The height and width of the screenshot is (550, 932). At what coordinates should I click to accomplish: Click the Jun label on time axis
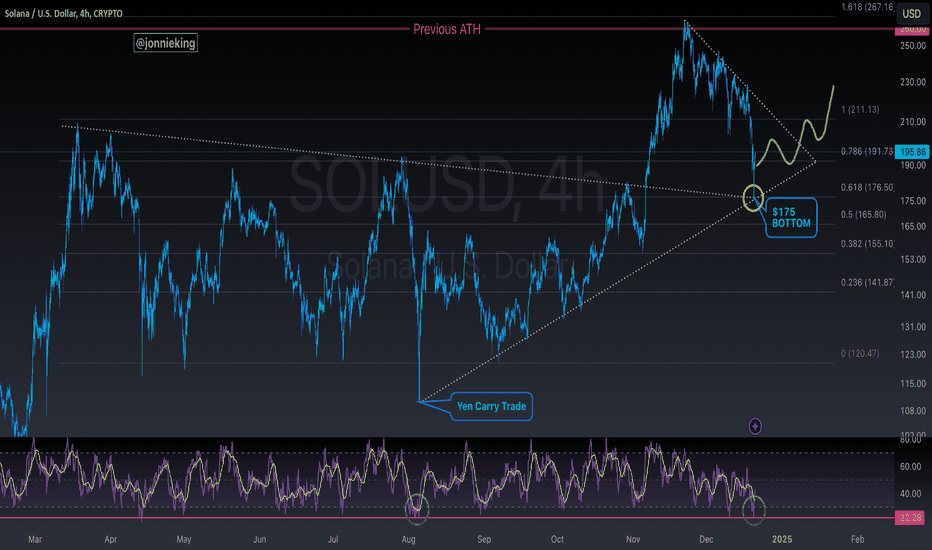tap(259, 539)
